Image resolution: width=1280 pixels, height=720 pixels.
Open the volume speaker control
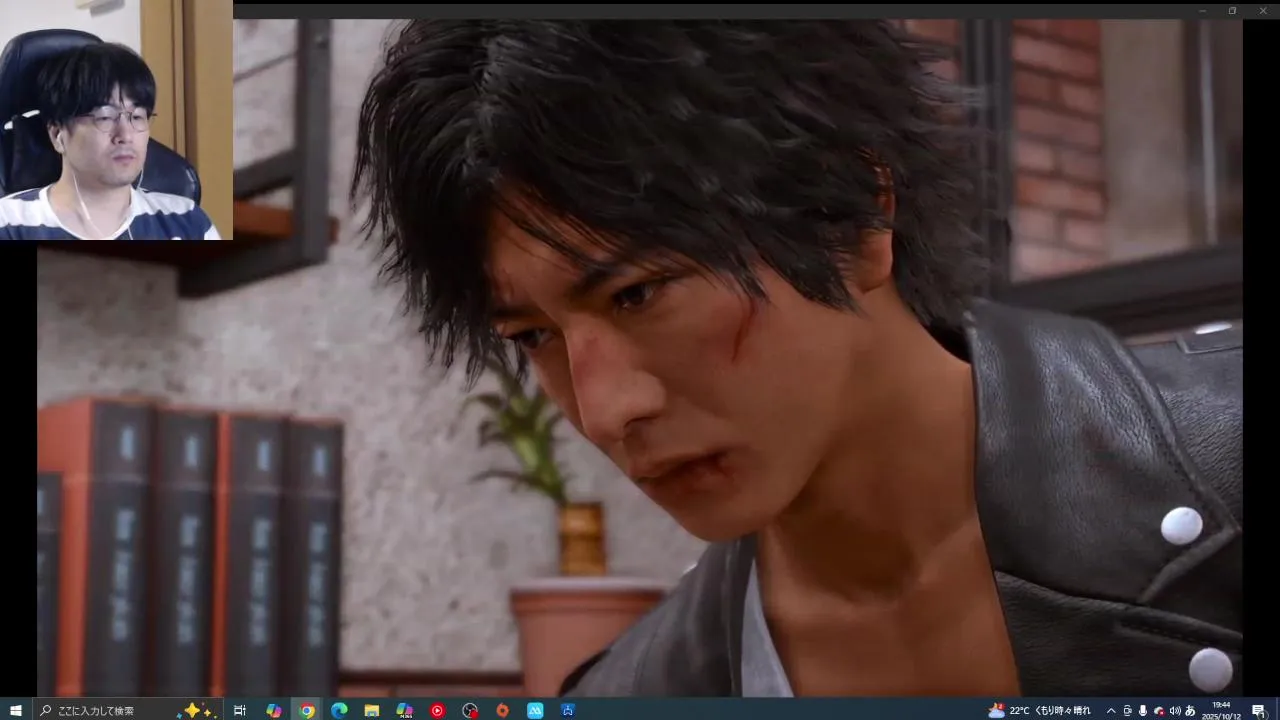1174,710
